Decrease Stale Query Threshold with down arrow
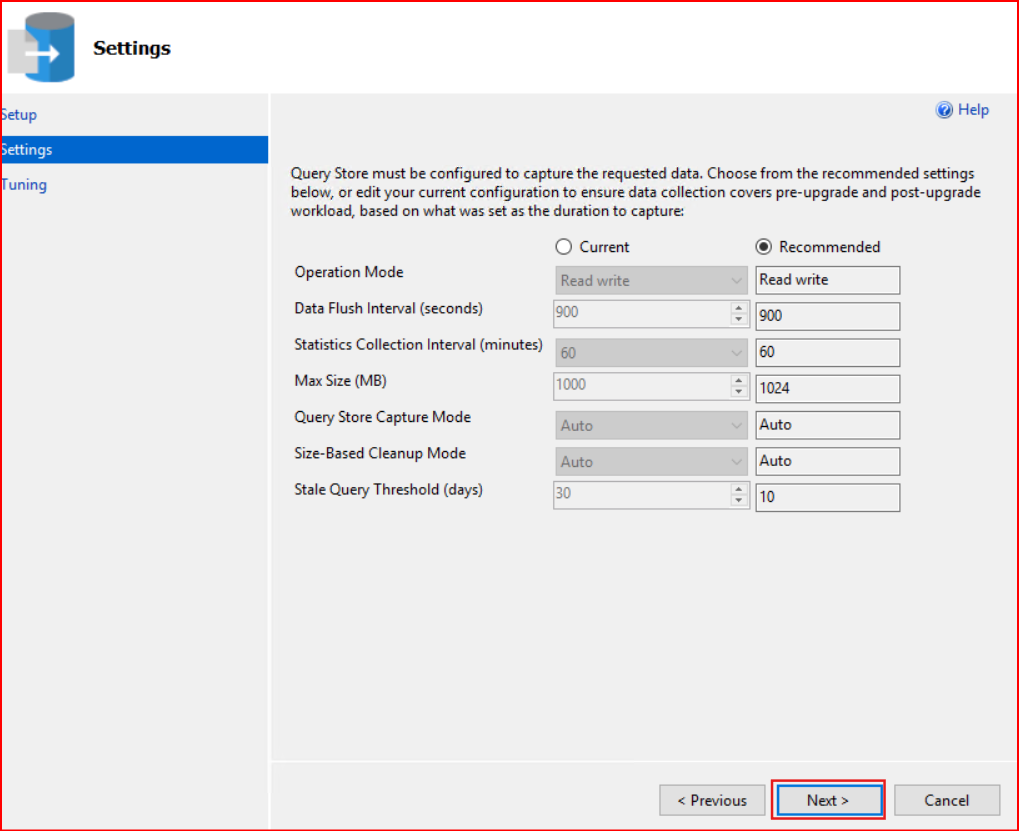1019x831 pixels. point(738,500)
